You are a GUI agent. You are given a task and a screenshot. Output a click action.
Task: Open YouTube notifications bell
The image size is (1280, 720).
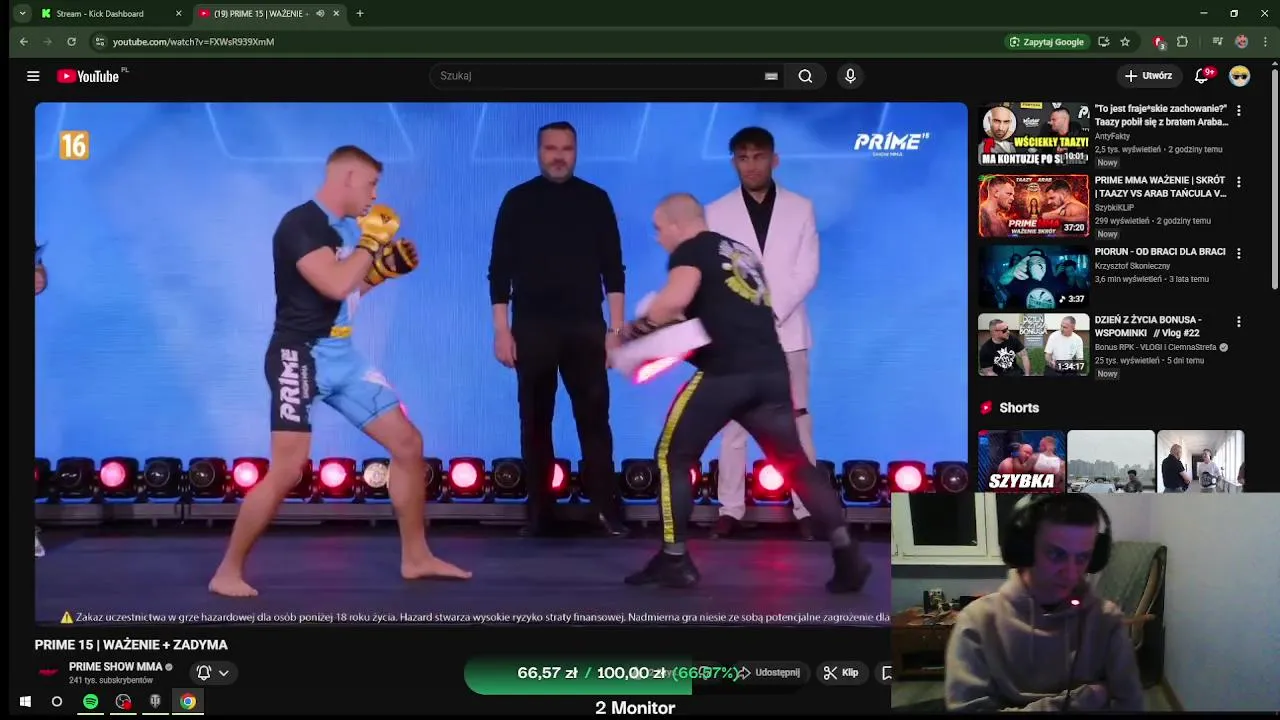[1202, 76]
